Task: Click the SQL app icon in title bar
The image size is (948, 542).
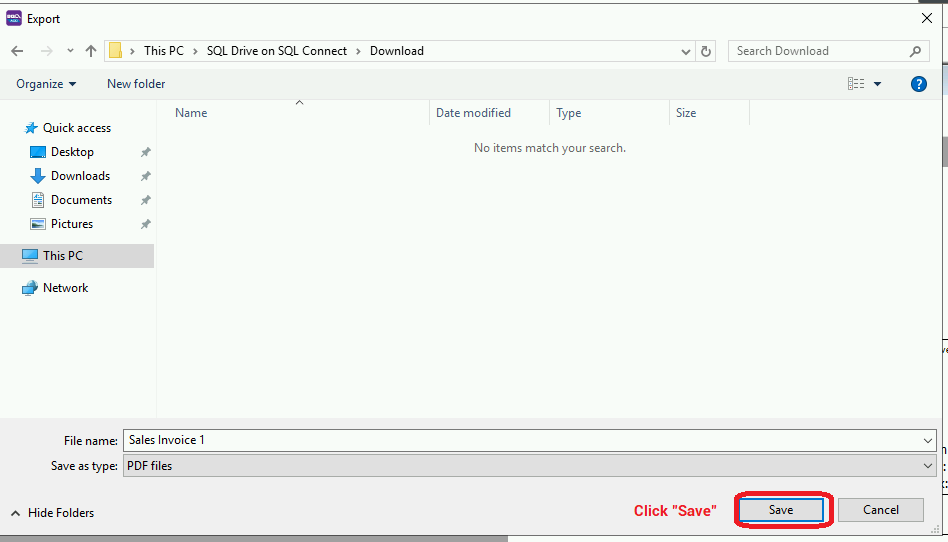Action: click(14, 18)
